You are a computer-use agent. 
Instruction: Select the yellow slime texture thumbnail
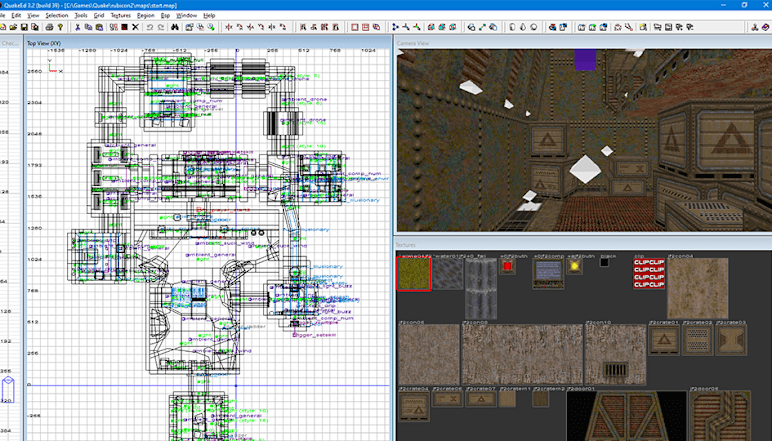[414, 274]
